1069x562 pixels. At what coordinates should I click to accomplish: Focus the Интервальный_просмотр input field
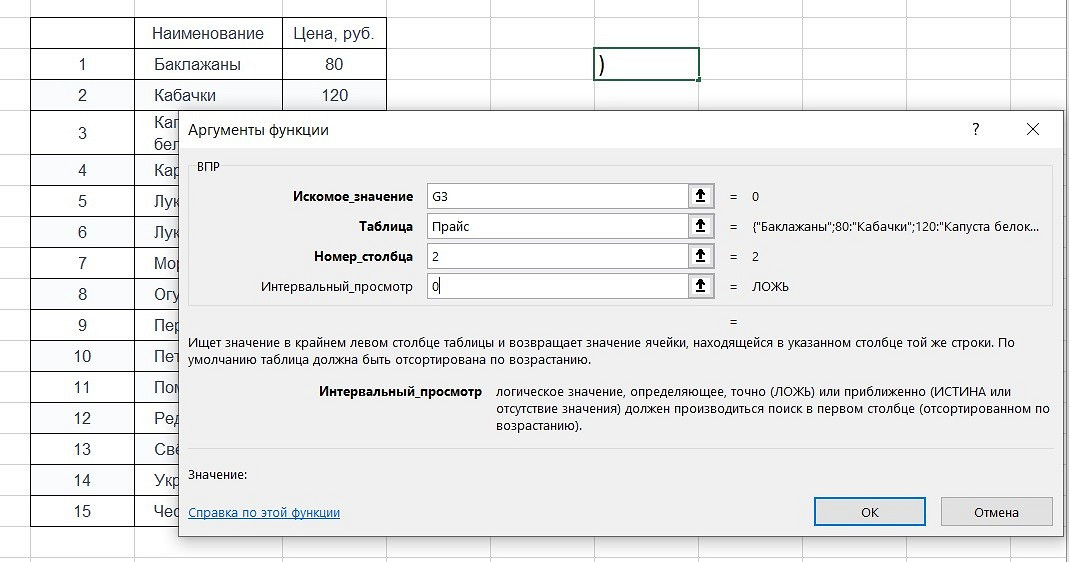coord(558,286)
